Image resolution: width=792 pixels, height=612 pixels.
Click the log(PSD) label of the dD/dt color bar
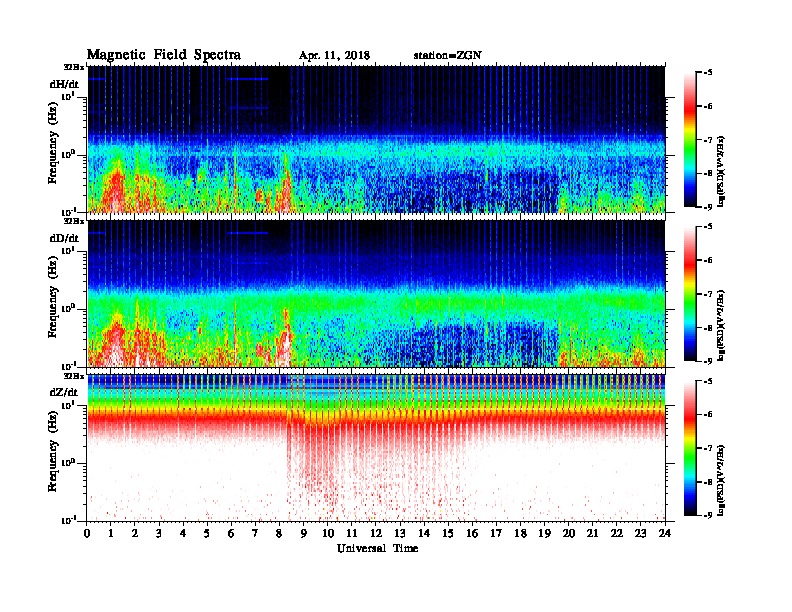(x=721, y=325)
